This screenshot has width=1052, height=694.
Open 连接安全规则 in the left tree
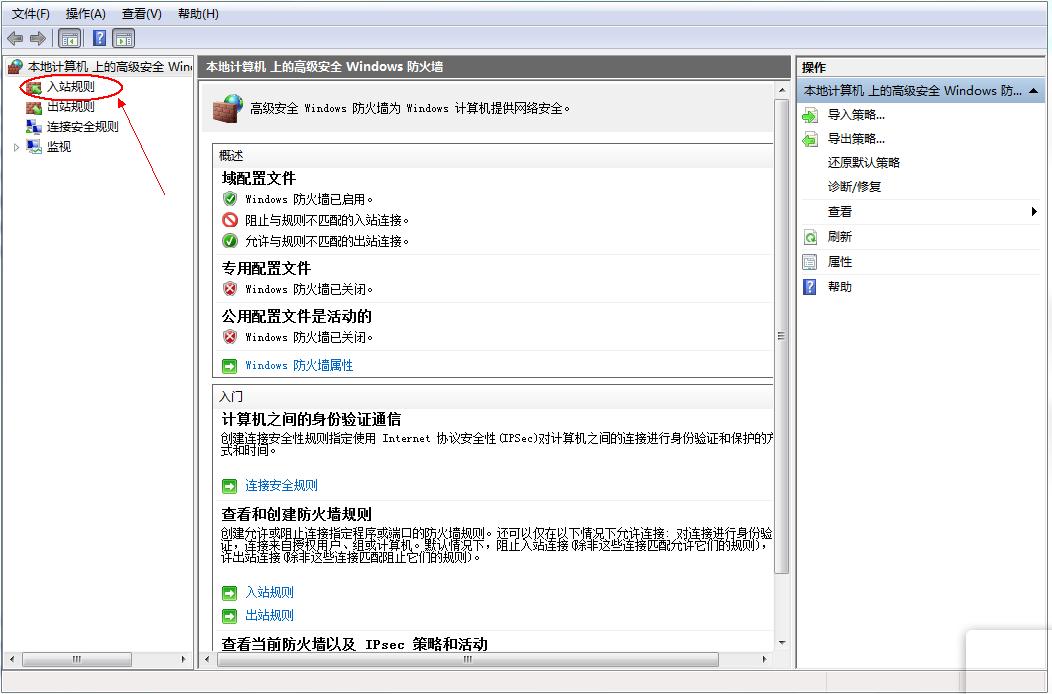coord(82,126)
